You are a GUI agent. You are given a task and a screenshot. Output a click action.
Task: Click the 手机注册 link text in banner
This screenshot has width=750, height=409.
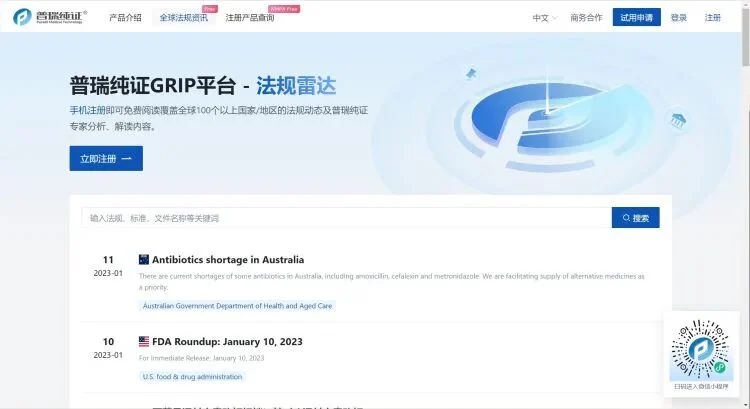(88, 111)
